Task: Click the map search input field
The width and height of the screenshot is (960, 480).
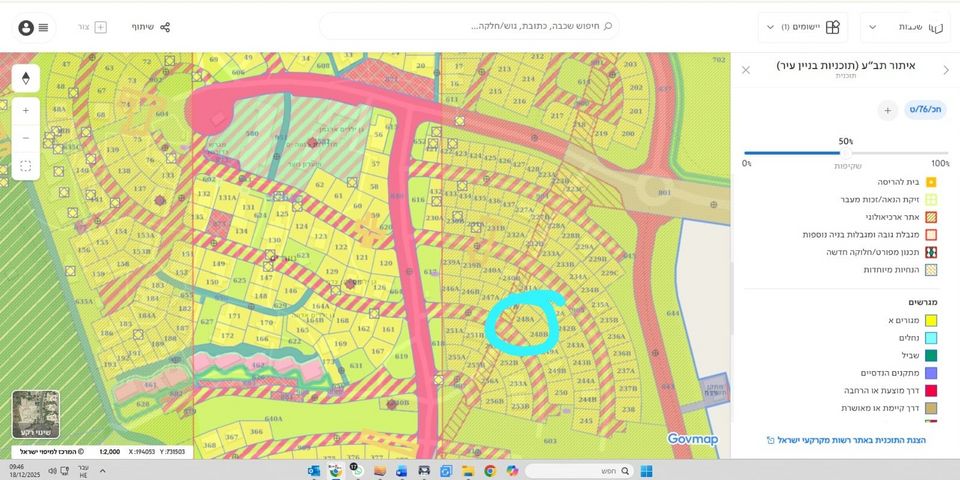Action: click(x=470, y=27)
